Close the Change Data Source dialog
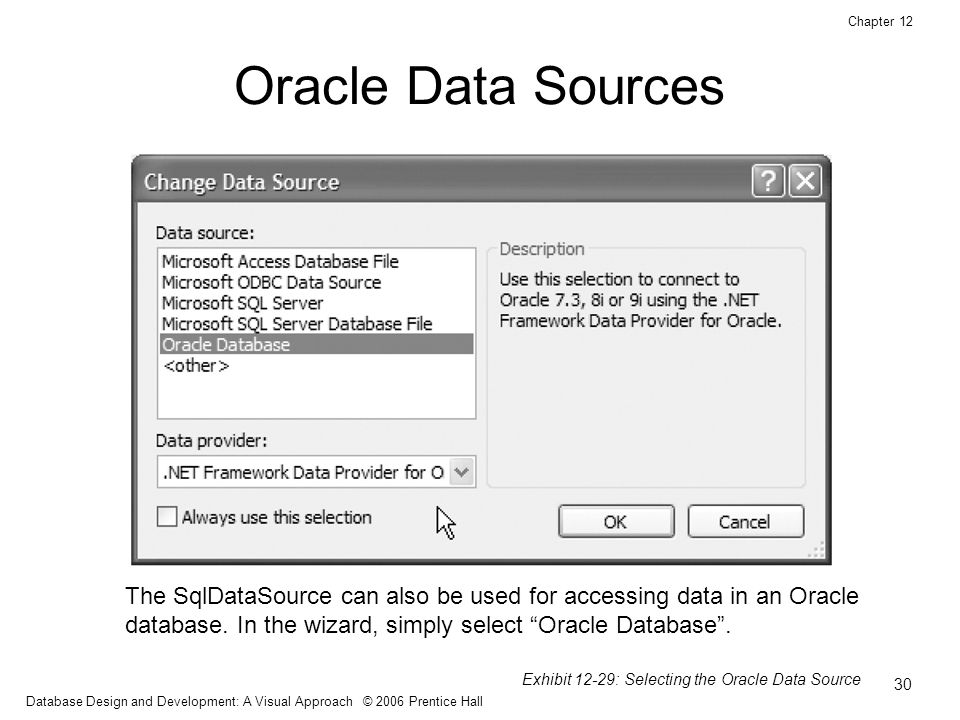Image resolution: width=960 pixels, height=720 pixels. 804,181
